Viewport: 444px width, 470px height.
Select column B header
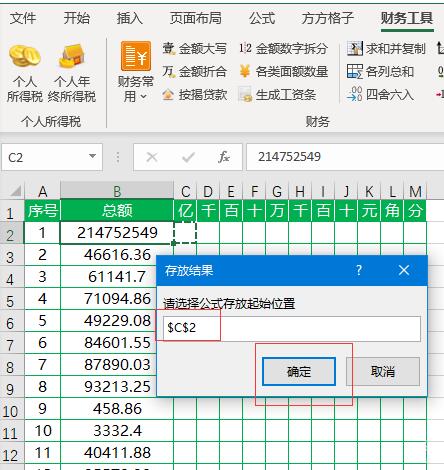(117, 191)
